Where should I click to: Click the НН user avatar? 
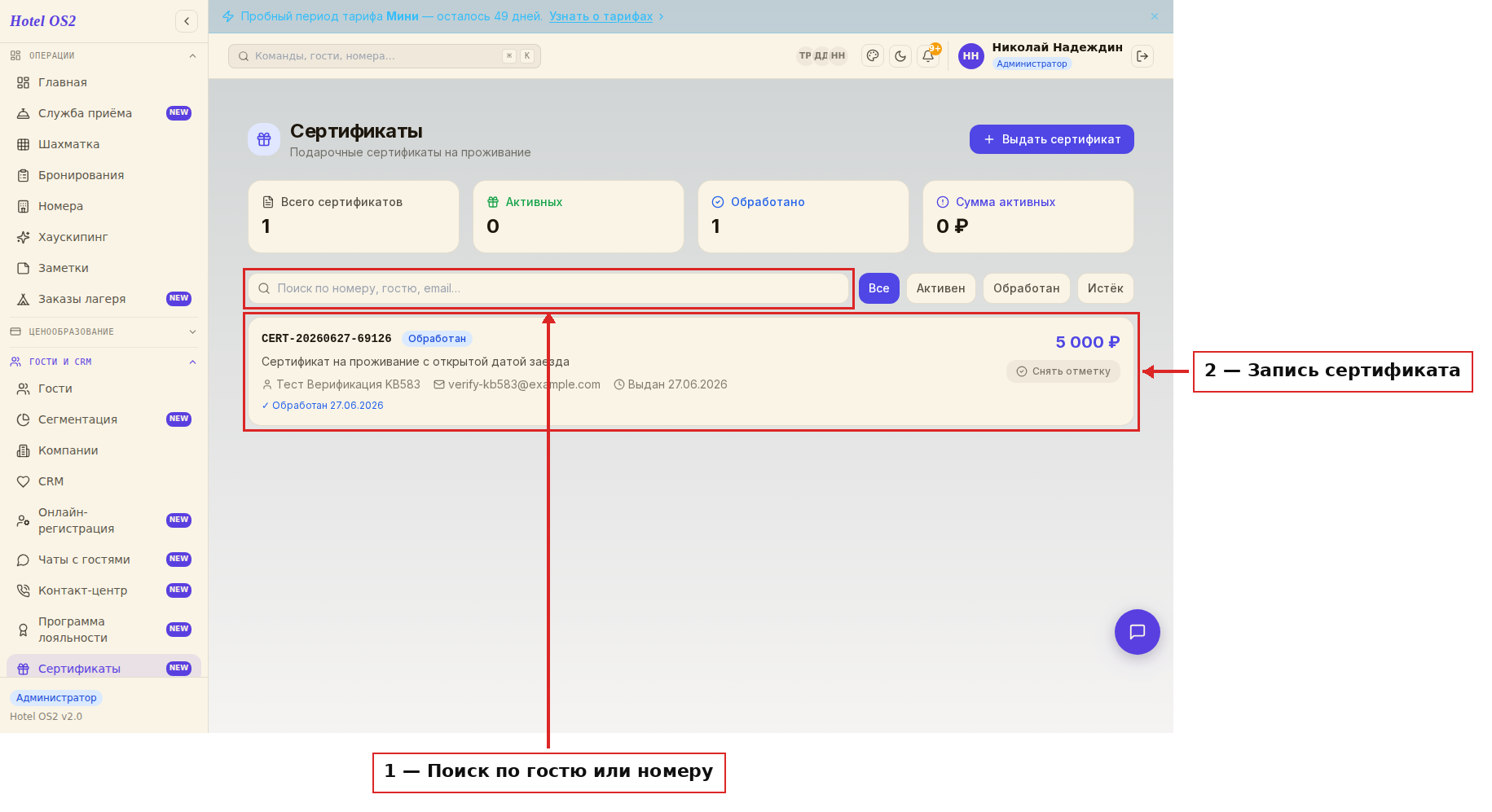970,56
